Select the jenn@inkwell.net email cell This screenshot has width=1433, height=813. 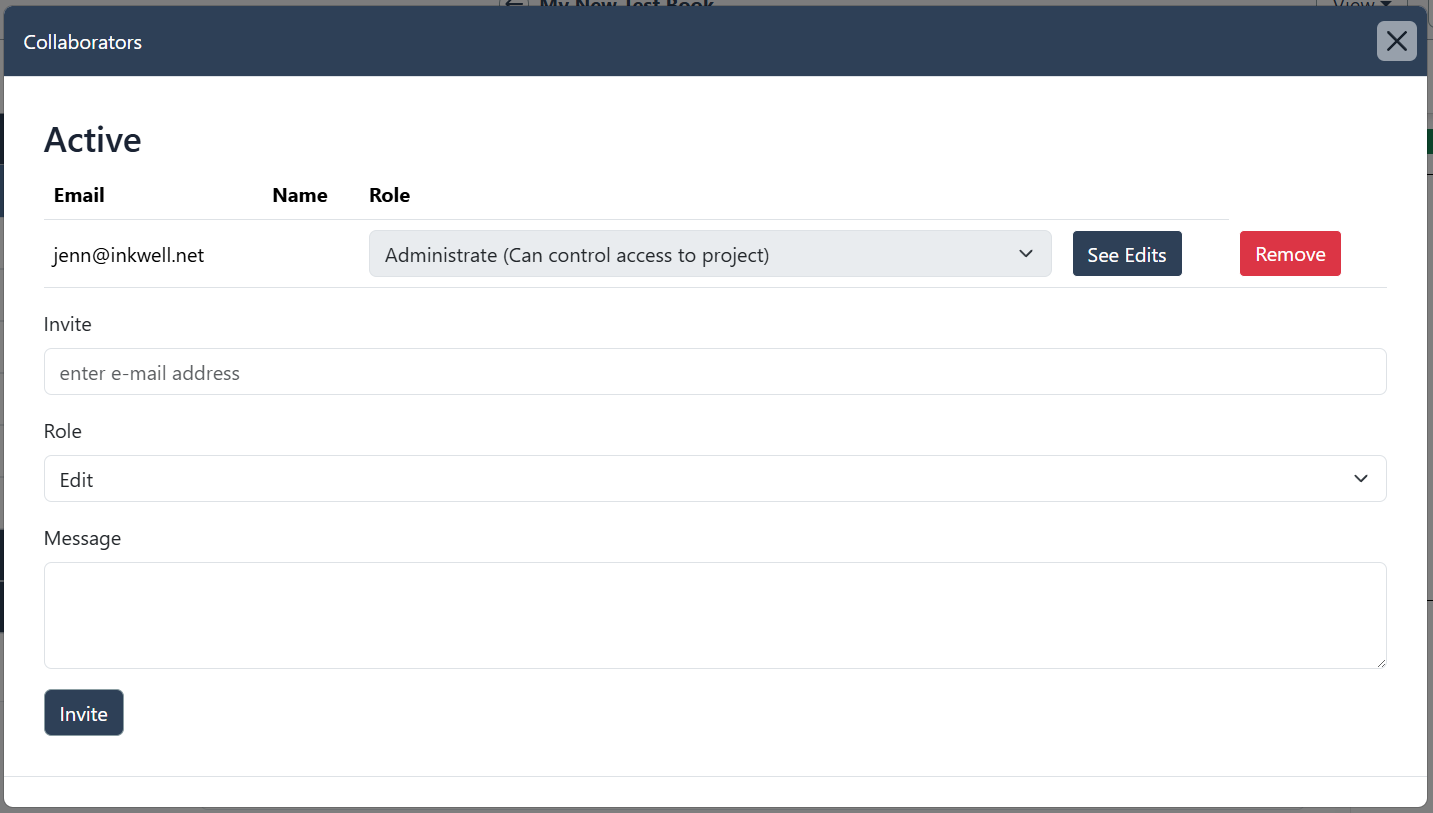(129, 255)
